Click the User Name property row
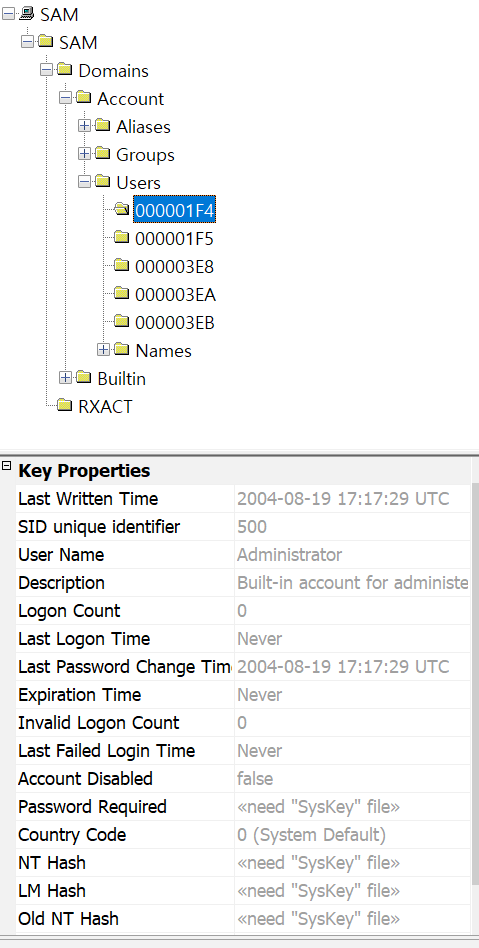 (x=243, y=555)
